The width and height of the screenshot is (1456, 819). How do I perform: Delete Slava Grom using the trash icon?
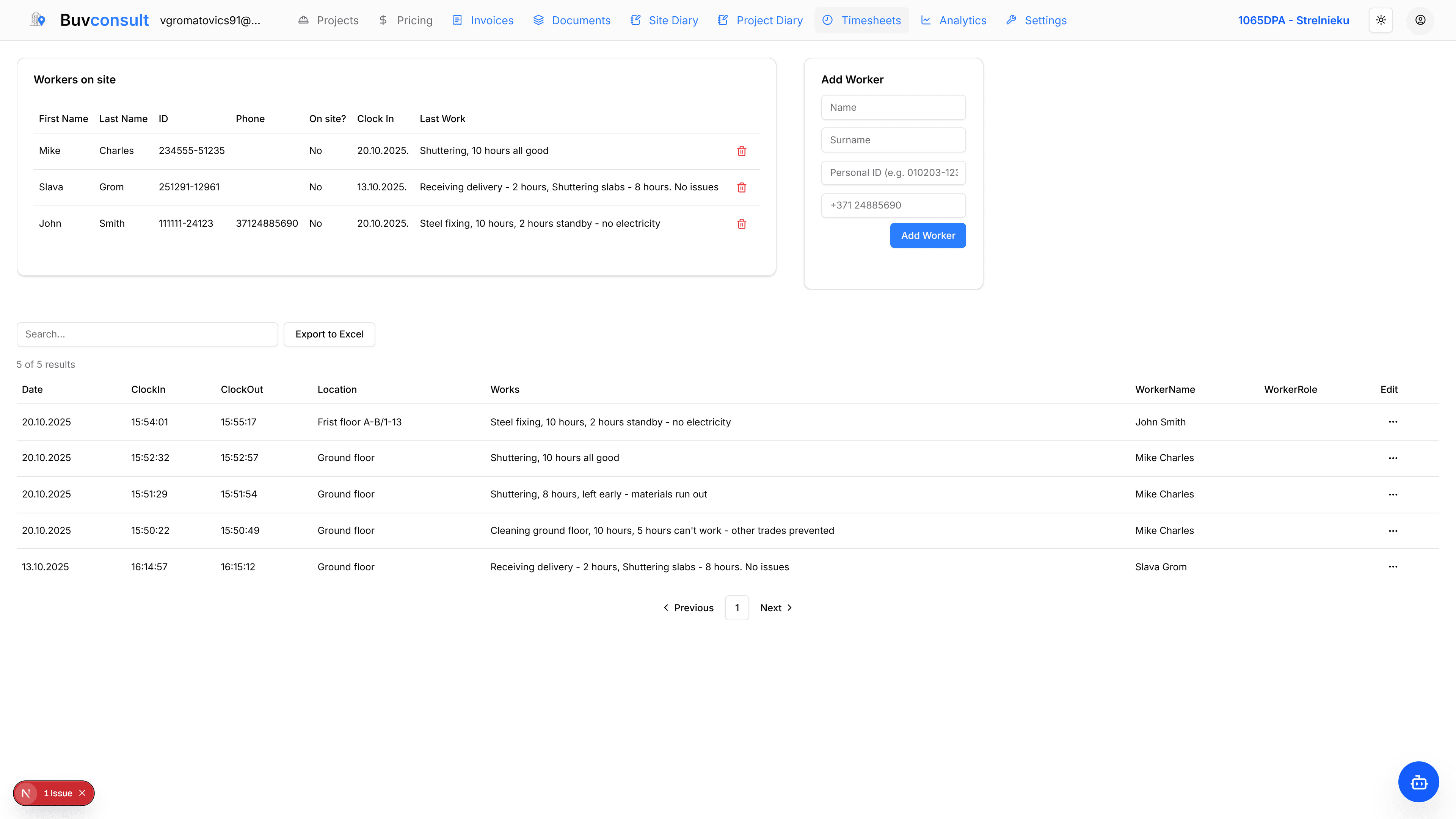point(742,187)
